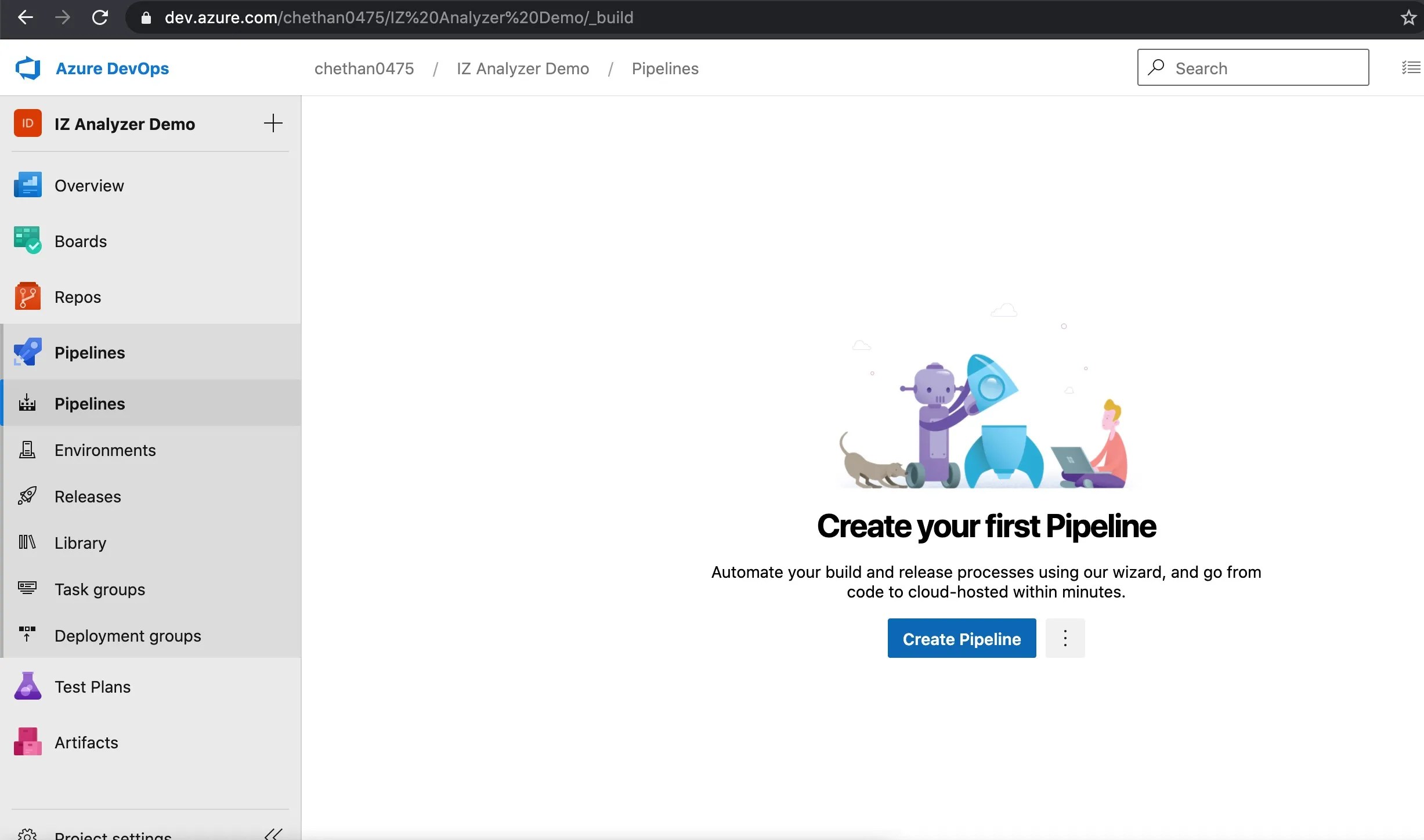The image size is (1424, 840).
Task: Click the Azure DevOps logo icon
Action: coord(28,68)
